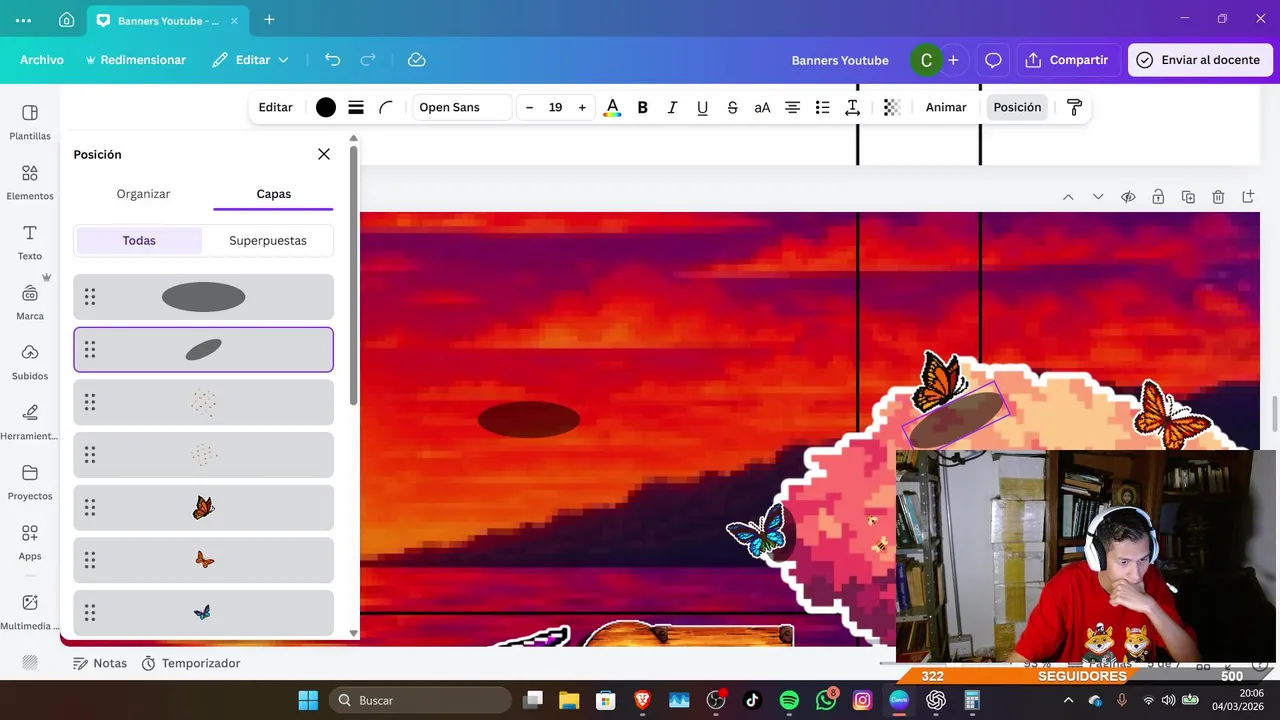Viewport: 1280px width, 720px height.
Task: Open the Archivo menu
Action: (x=42, y=60)
